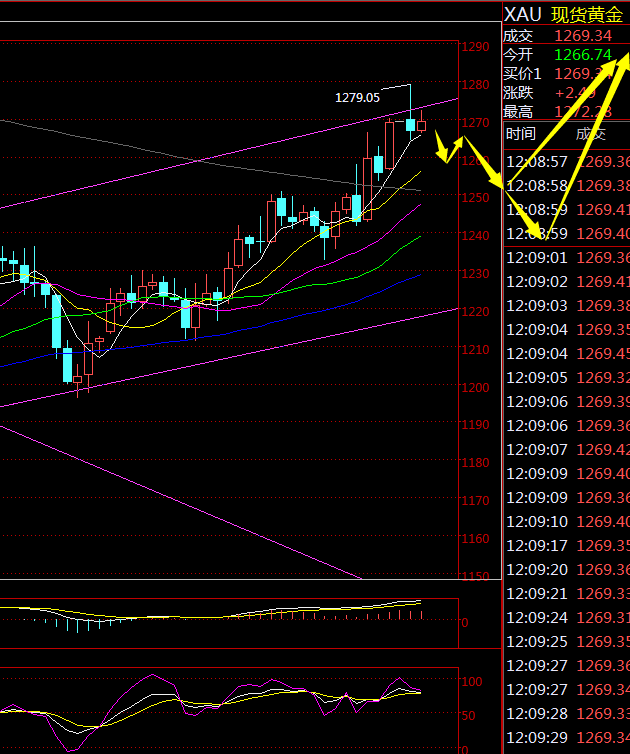Click the 1279.05 high price annotation
630x754 pixels.
click(x=357, y=98)
